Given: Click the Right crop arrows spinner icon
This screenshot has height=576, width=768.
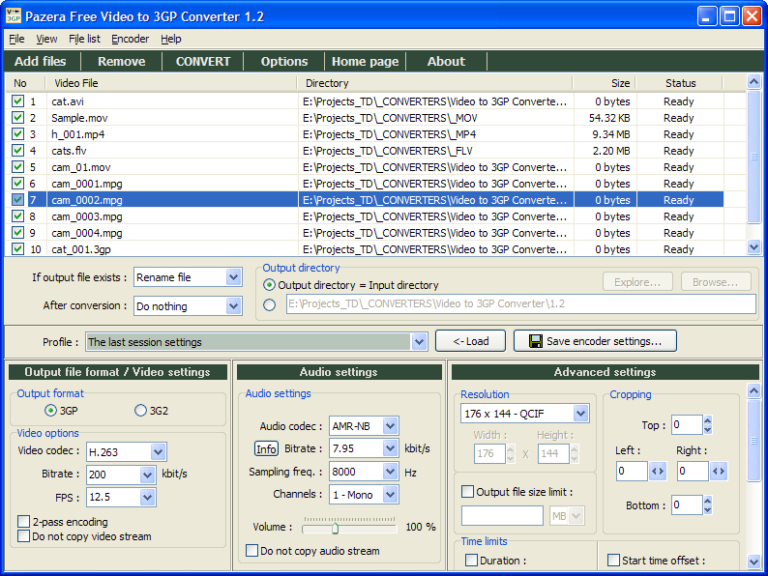Looking at the screenshot, I should click(x=718, y=471).
